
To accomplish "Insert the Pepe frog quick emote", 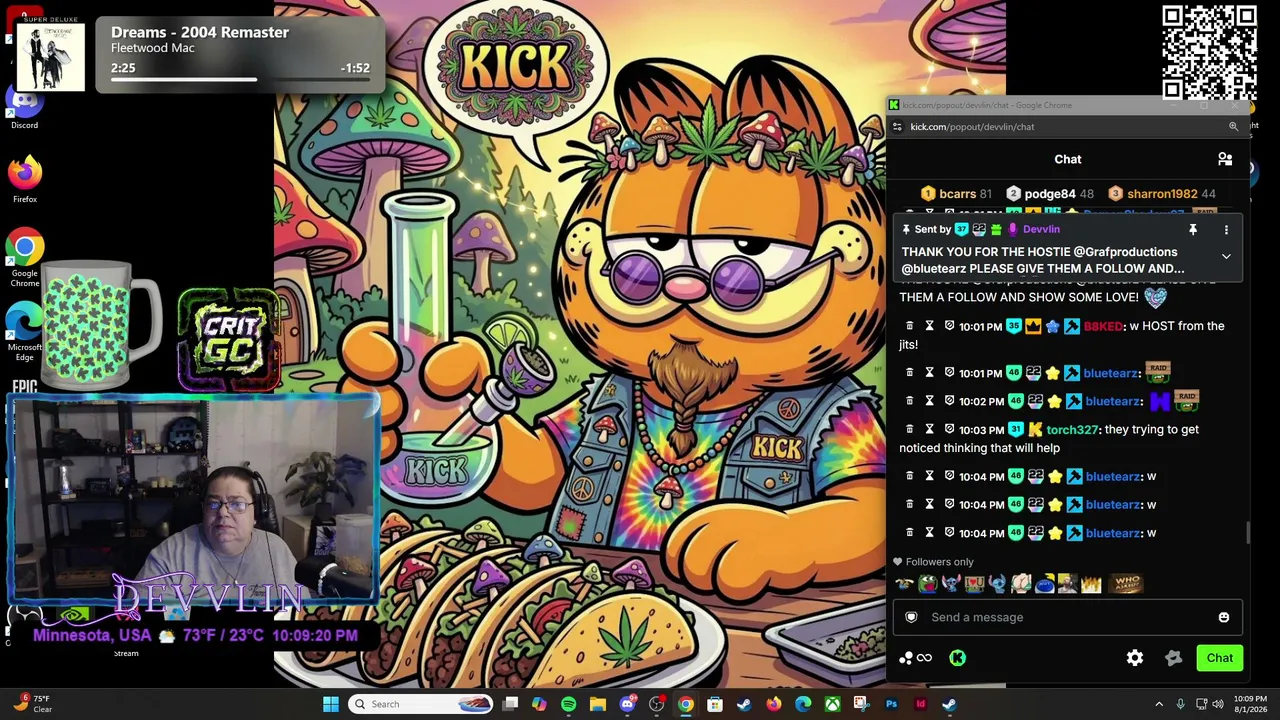I will 928,584.
